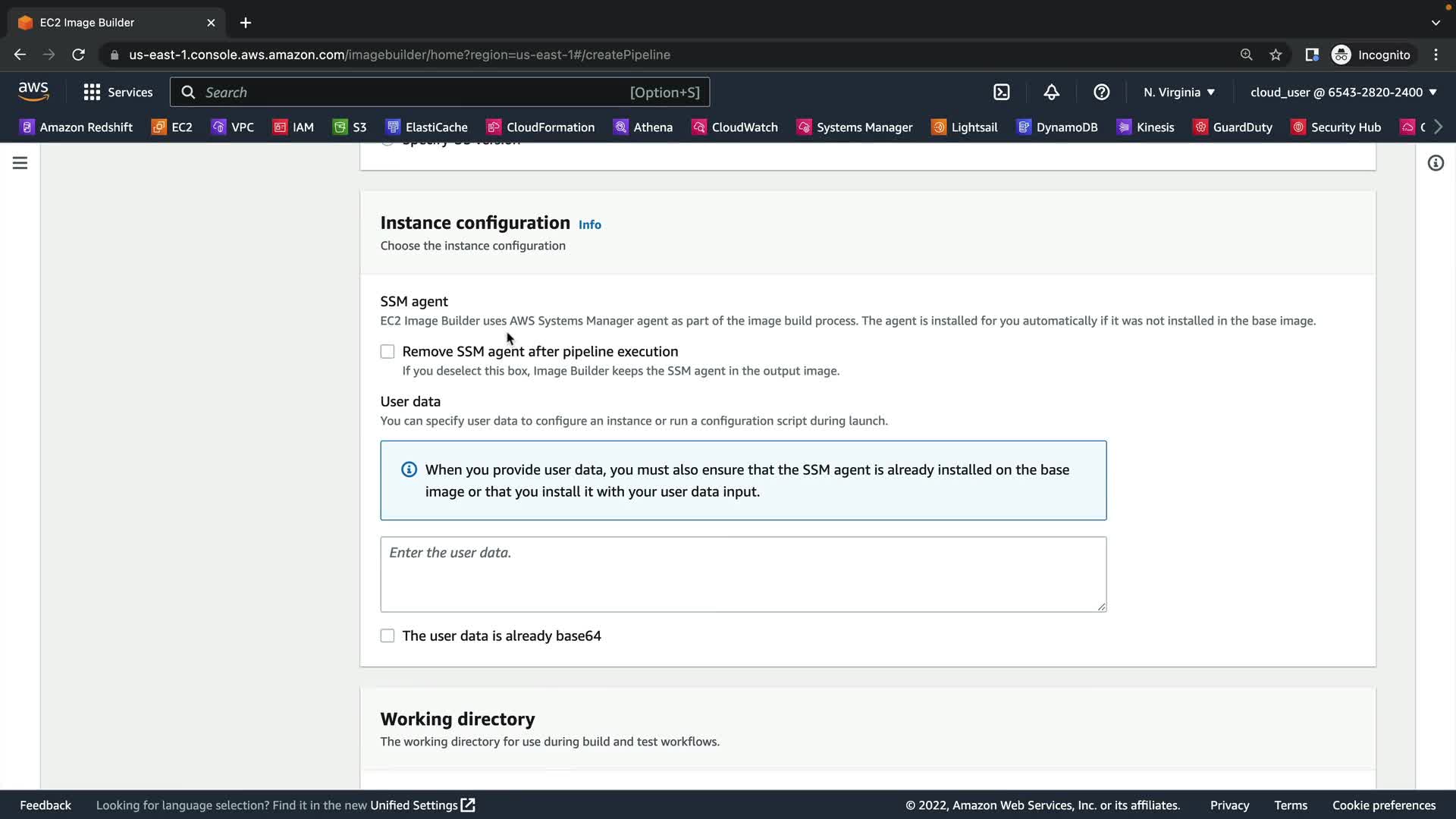1456x819 pixels.
Task: Bookmark this page with star icon
Action: pos(1276,55)
